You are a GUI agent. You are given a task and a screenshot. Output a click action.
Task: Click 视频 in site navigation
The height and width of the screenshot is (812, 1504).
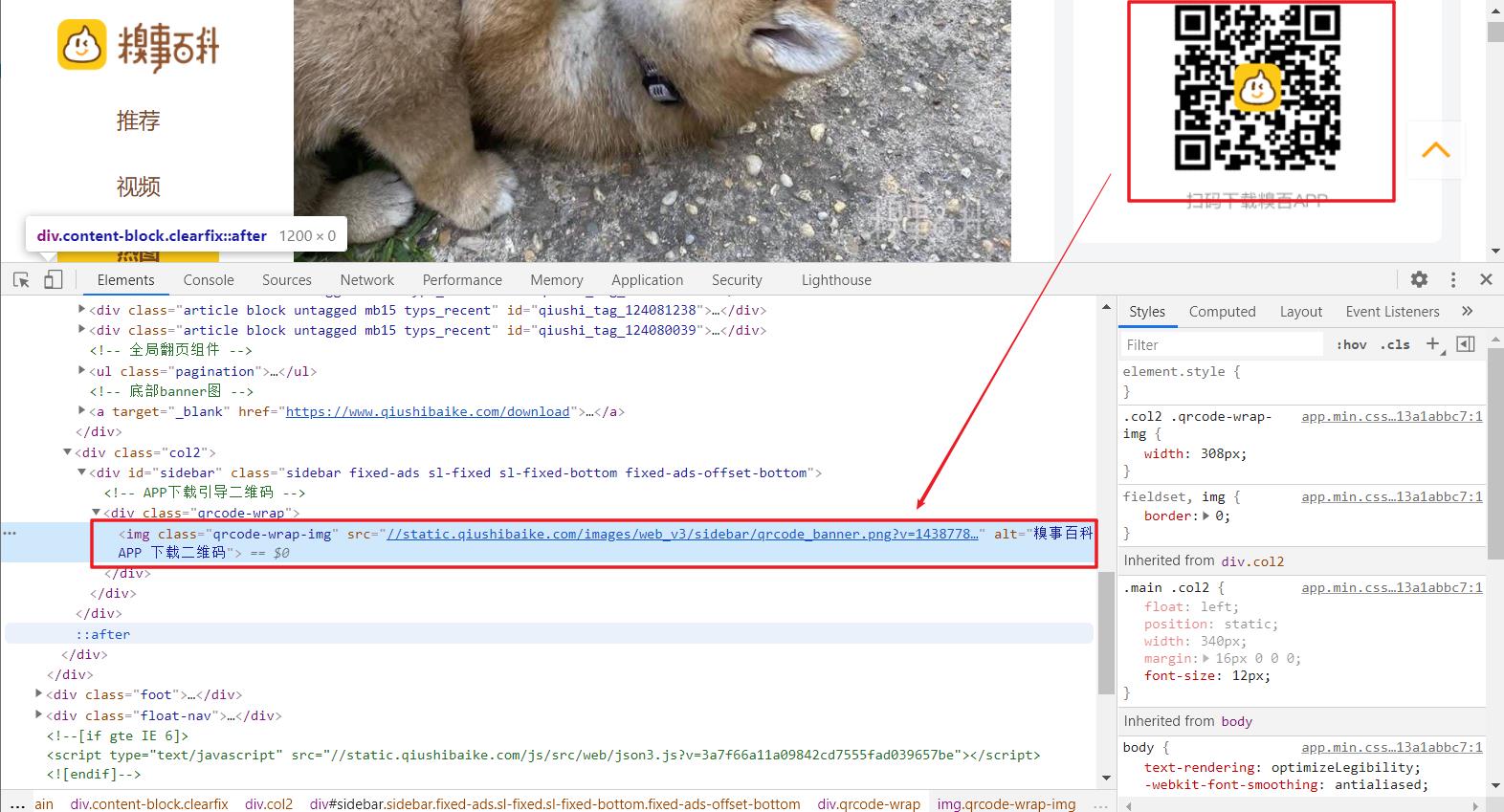tap(138, 187)
